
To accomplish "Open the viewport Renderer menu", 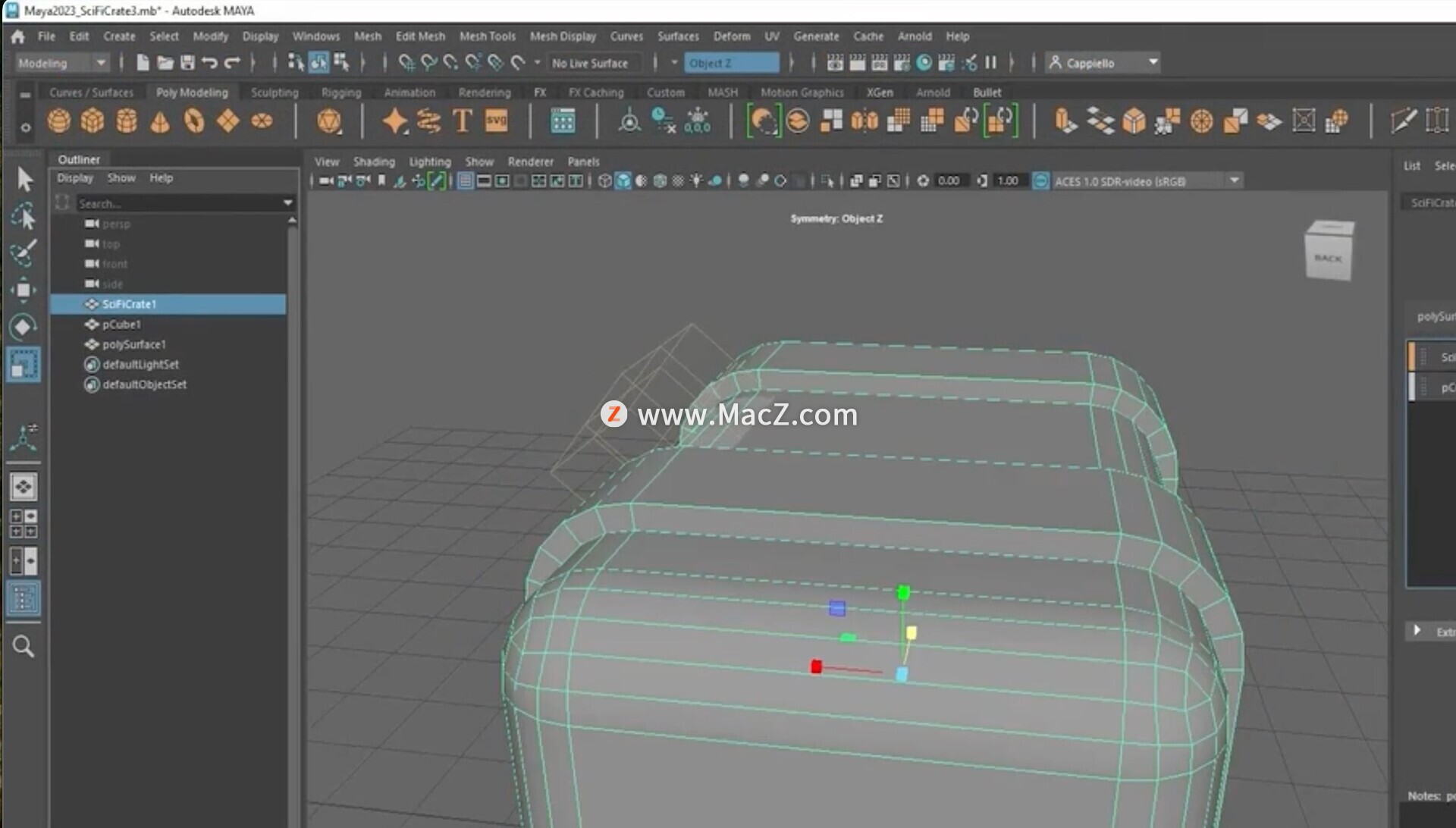I will 530,162.
